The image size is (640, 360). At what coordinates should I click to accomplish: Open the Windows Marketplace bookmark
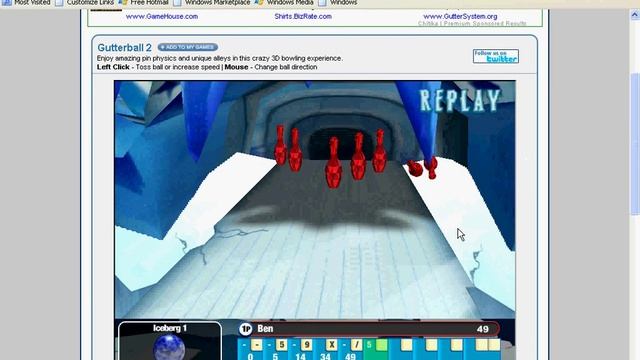[x=212, y=2]
